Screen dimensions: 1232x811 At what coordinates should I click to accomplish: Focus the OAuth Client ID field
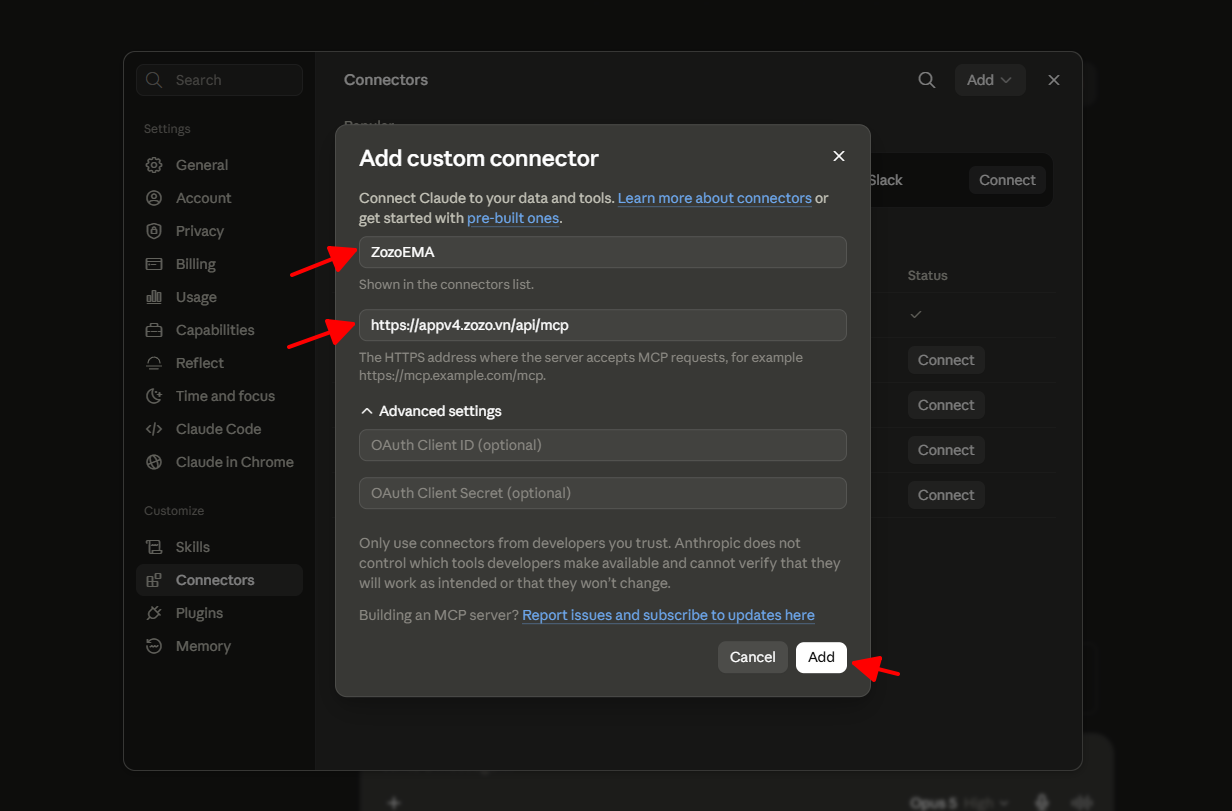coord(603,445)
